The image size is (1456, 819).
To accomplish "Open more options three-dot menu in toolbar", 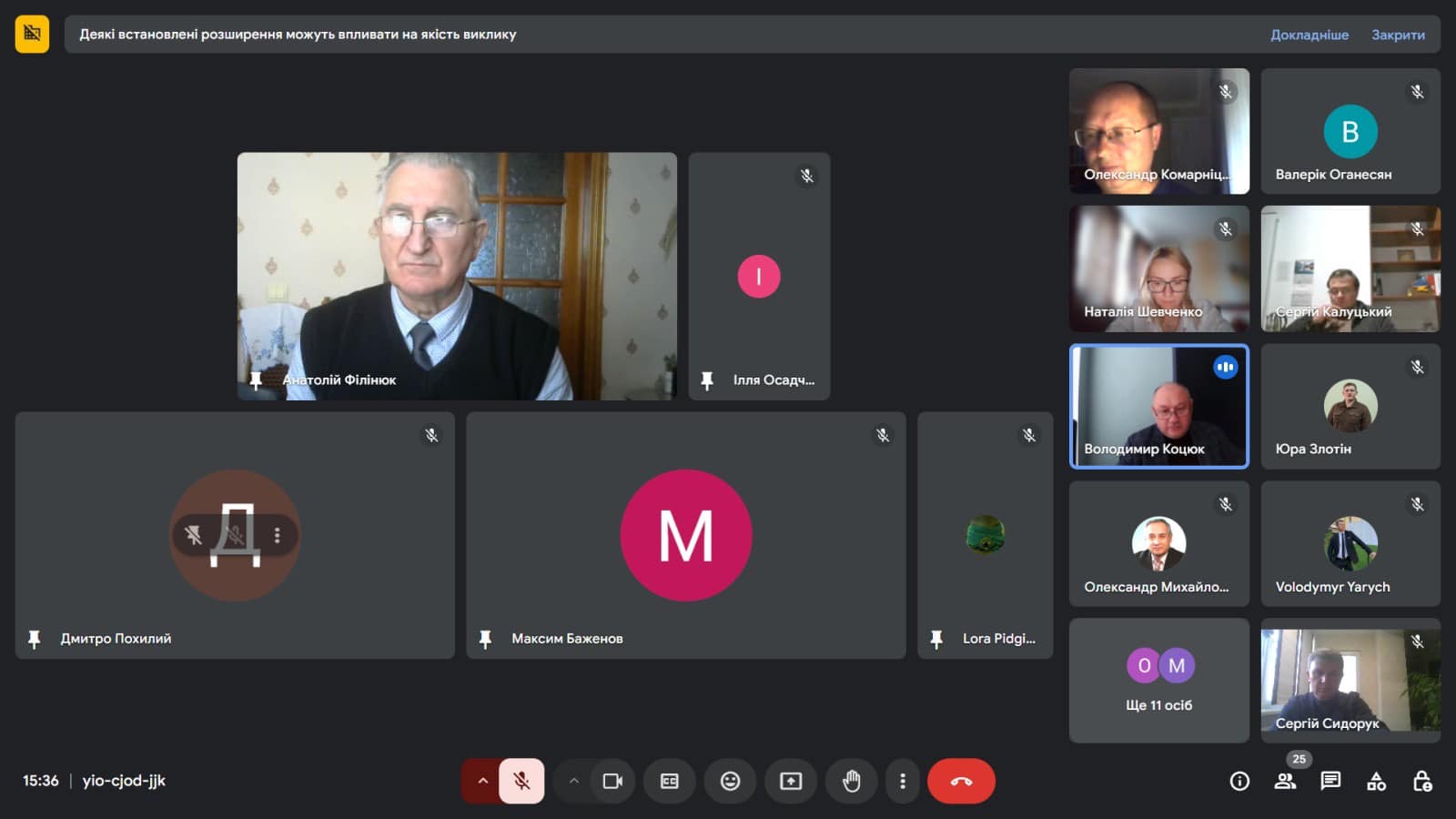I will click(x=902, y=781).
